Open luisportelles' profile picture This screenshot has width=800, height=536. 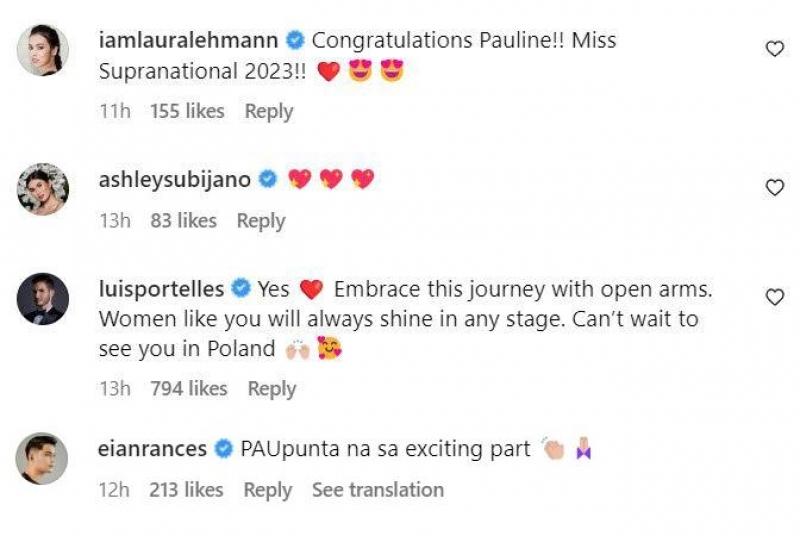[43, 299]
